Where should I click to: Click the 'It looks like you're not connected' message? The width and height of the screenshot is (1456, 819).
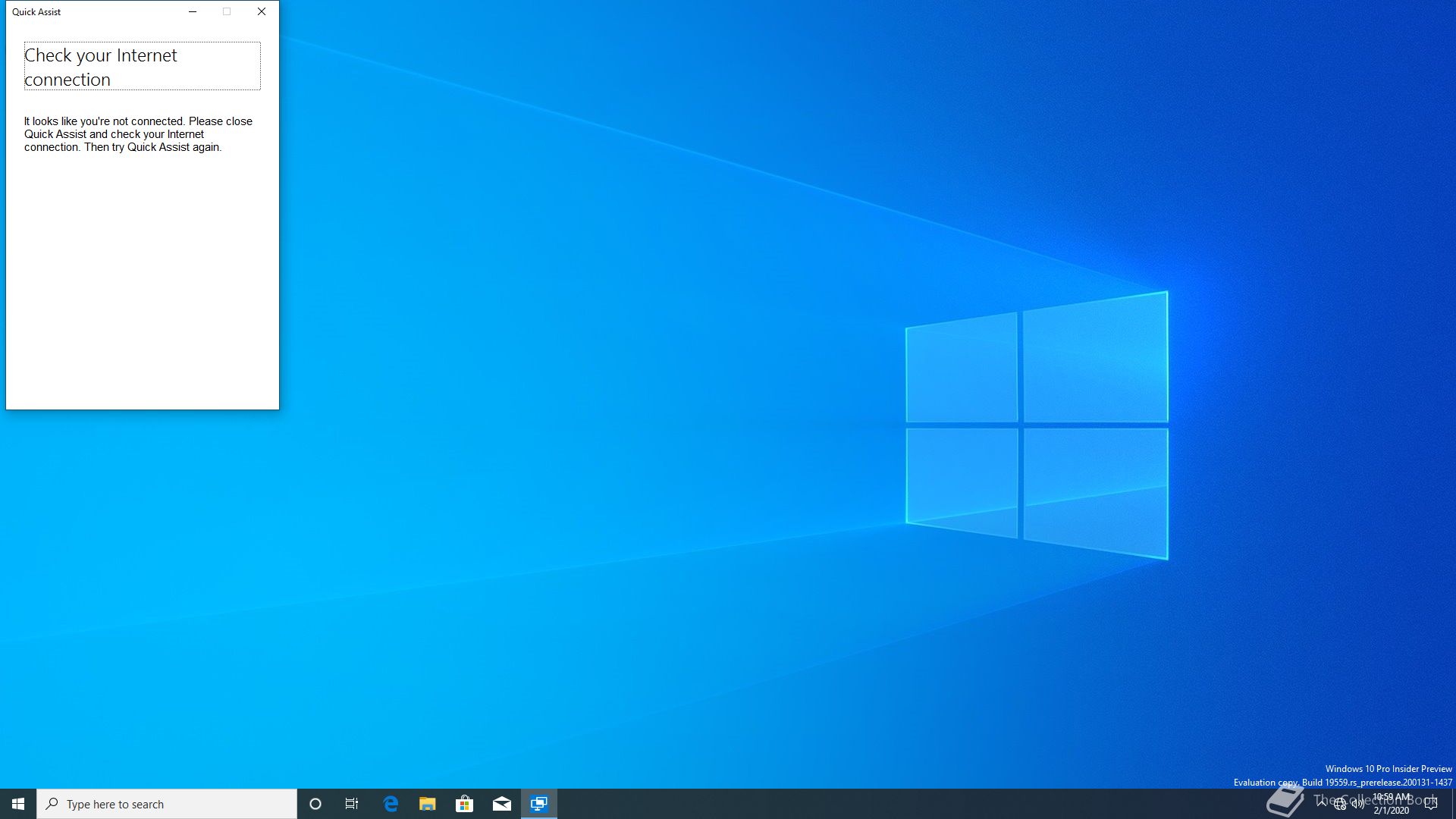[138, 134]
